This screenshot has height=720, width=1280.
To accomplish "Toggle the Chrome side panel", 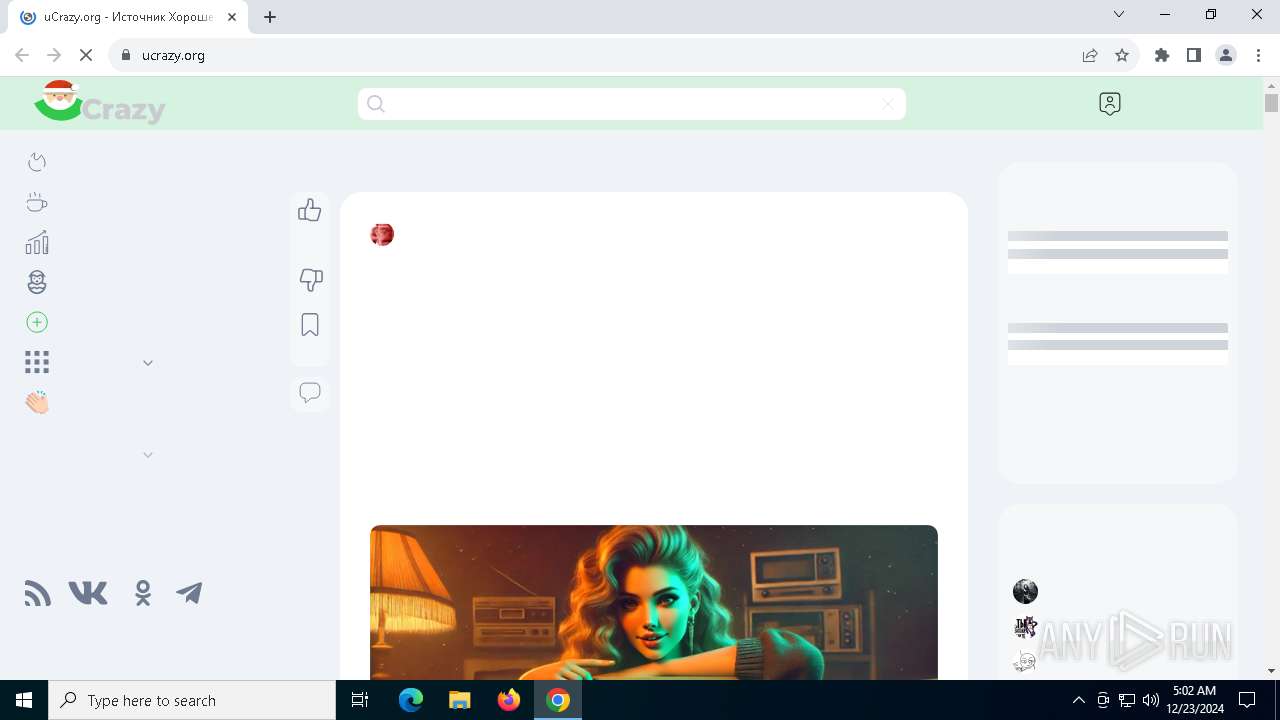I will tap(1194, 55).
